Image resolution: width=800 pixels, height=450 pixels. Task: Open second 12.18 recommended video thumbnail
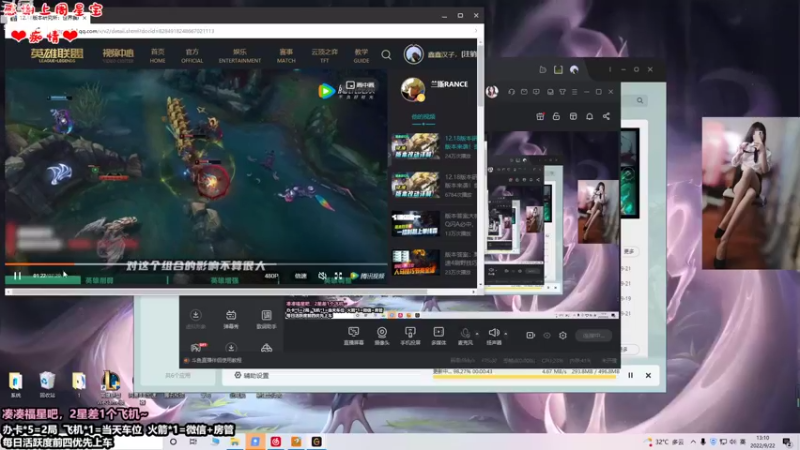pos(415,185)
